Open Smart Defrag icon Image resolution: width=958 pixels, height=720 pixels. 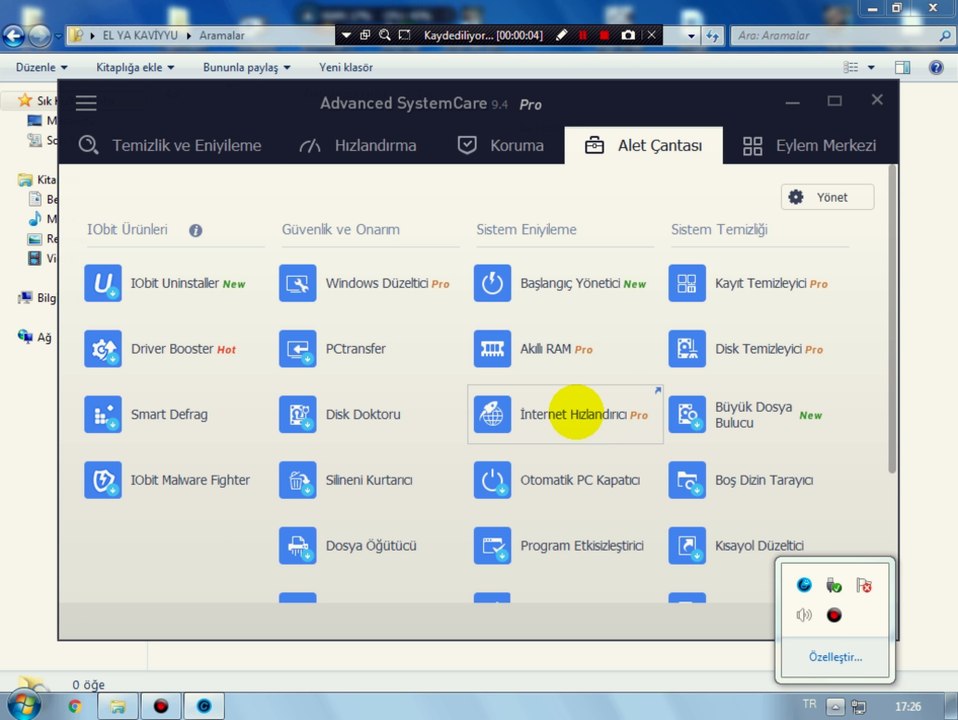[103, 414]
